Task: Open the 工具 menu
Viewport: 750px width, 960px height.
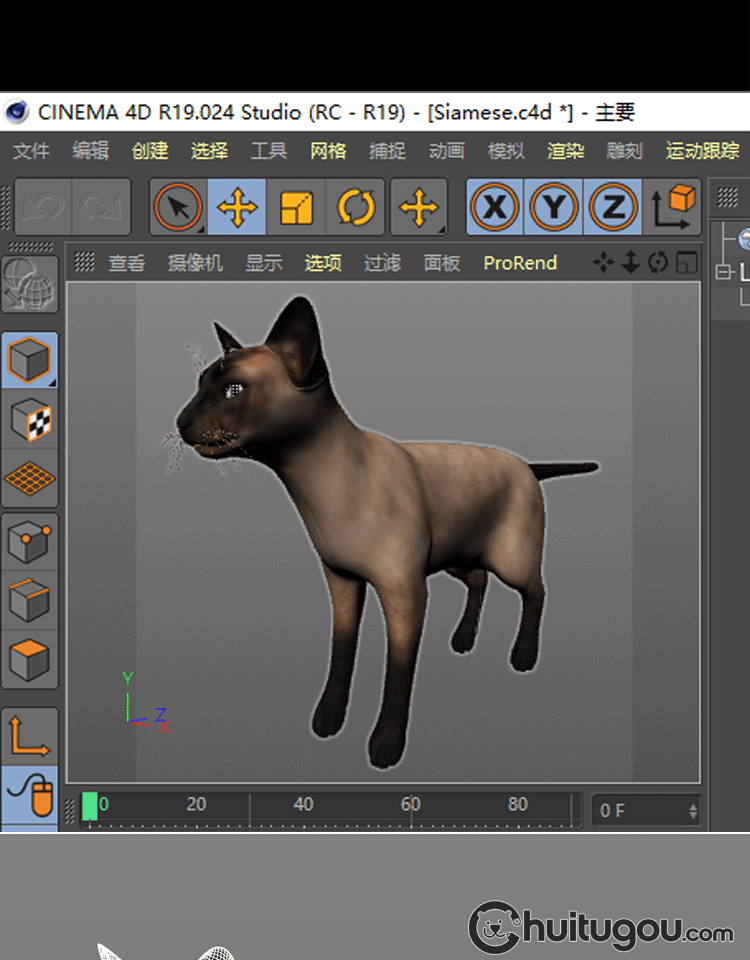Action: pos(269,151)
